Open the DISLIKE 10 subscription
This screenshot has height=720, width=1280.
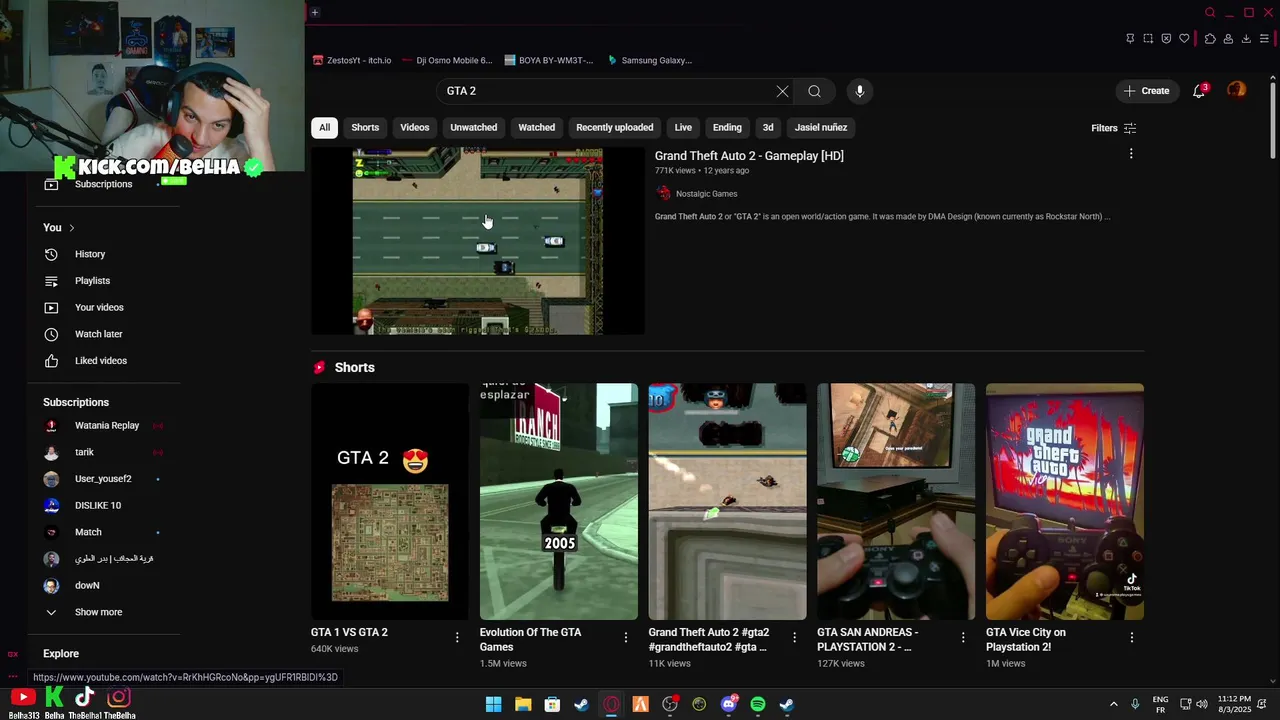98,506
